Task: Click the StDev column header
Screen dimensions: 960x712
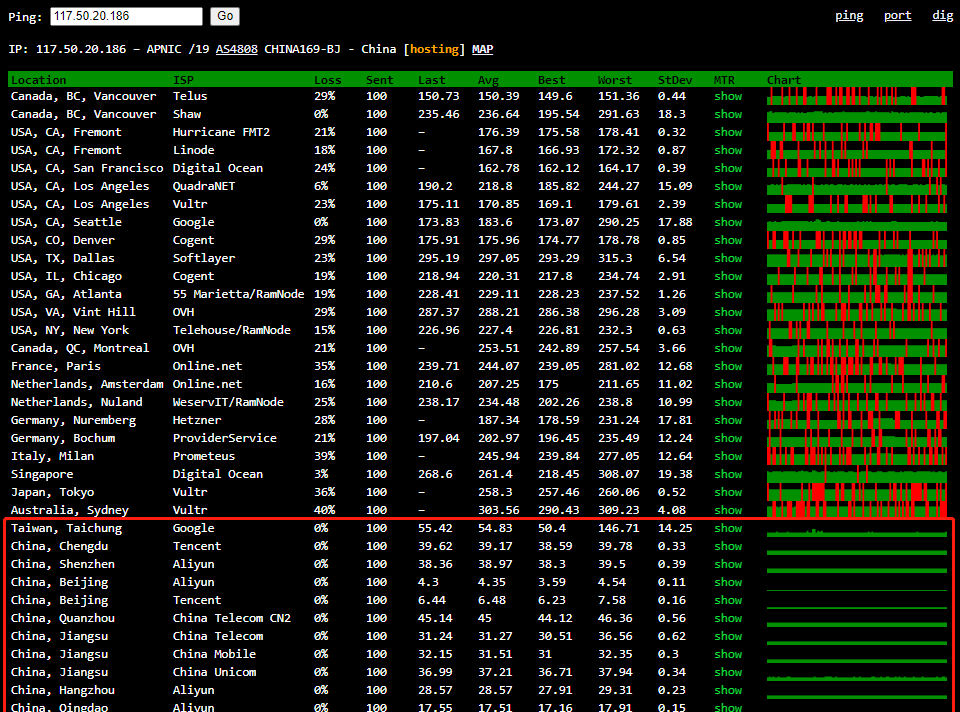Action: (675, 80)
